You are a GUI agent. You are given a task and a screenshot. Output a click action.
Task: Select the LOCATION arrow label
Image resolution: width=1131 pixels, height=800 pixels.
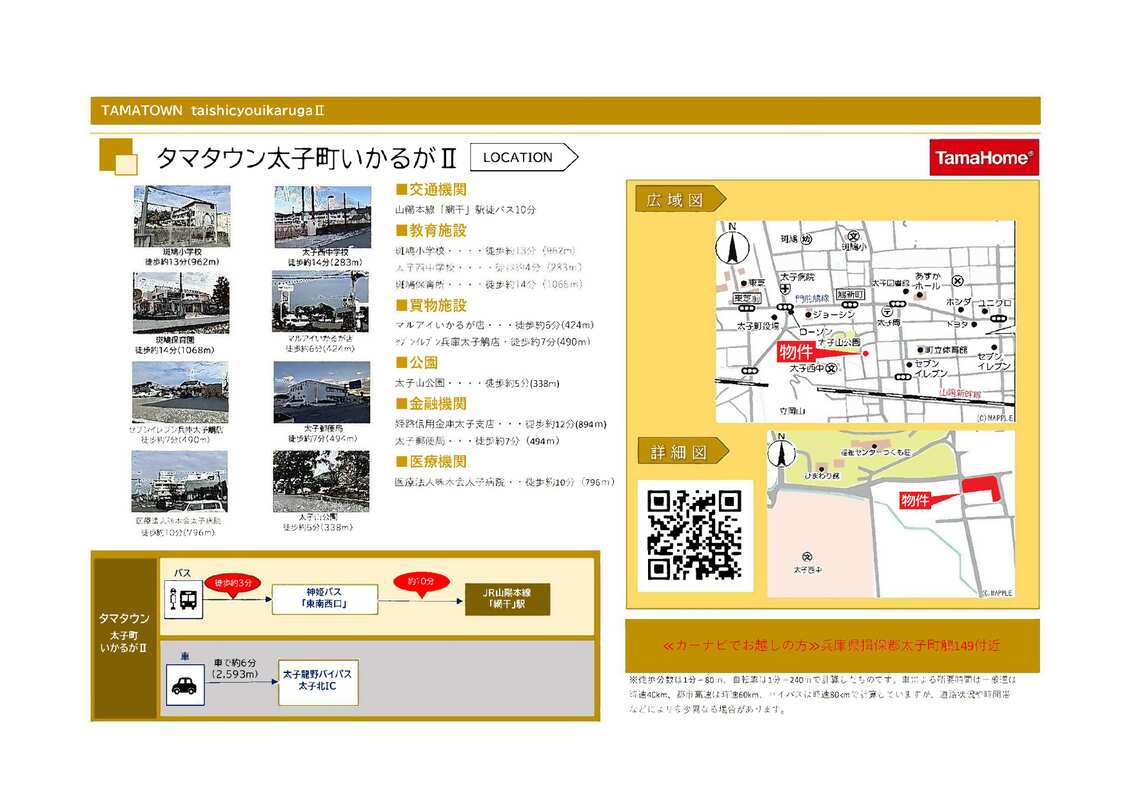523,157
